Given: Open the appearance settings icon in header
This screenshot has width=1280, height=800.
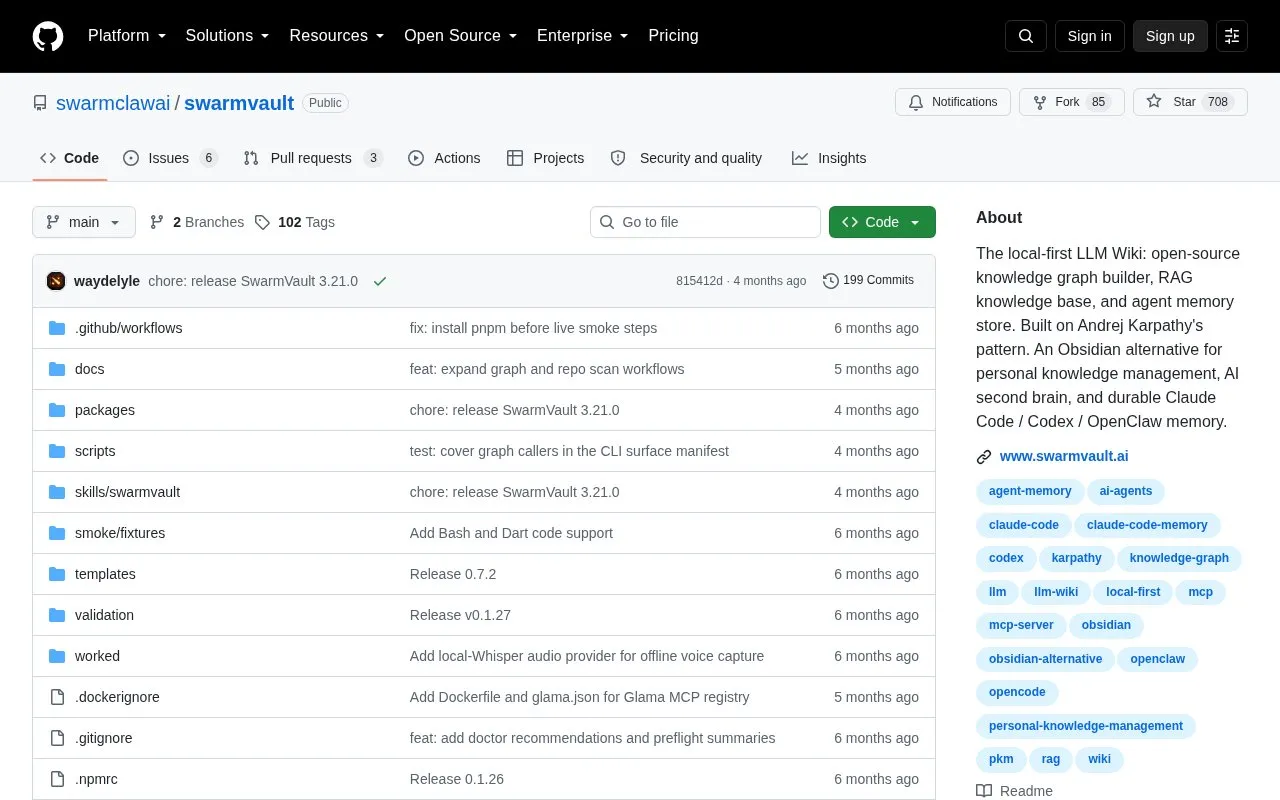Looking at the screenshot, I should 1232,36.
